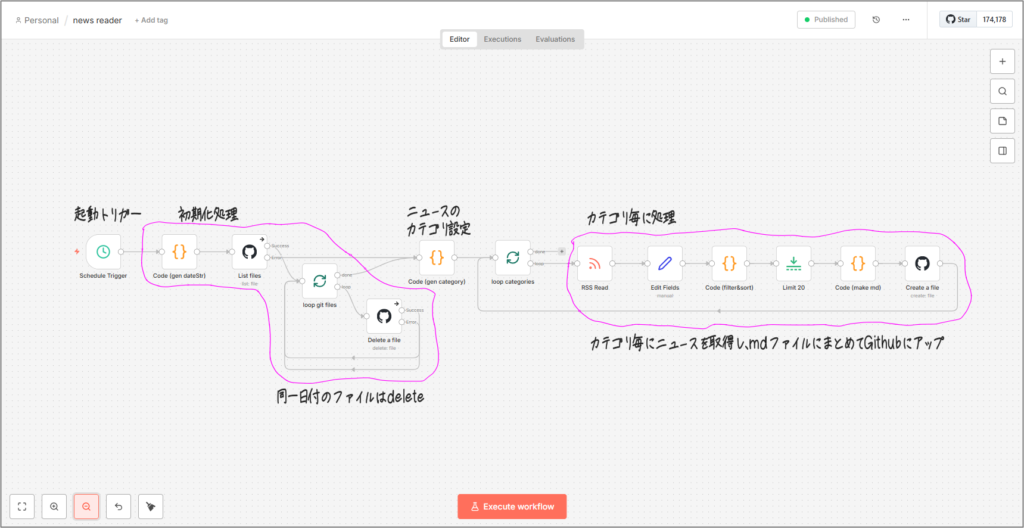This screenshot has height=528, width=1024.
Task: Click the Execute workflow button
Action: click(512, 507)
